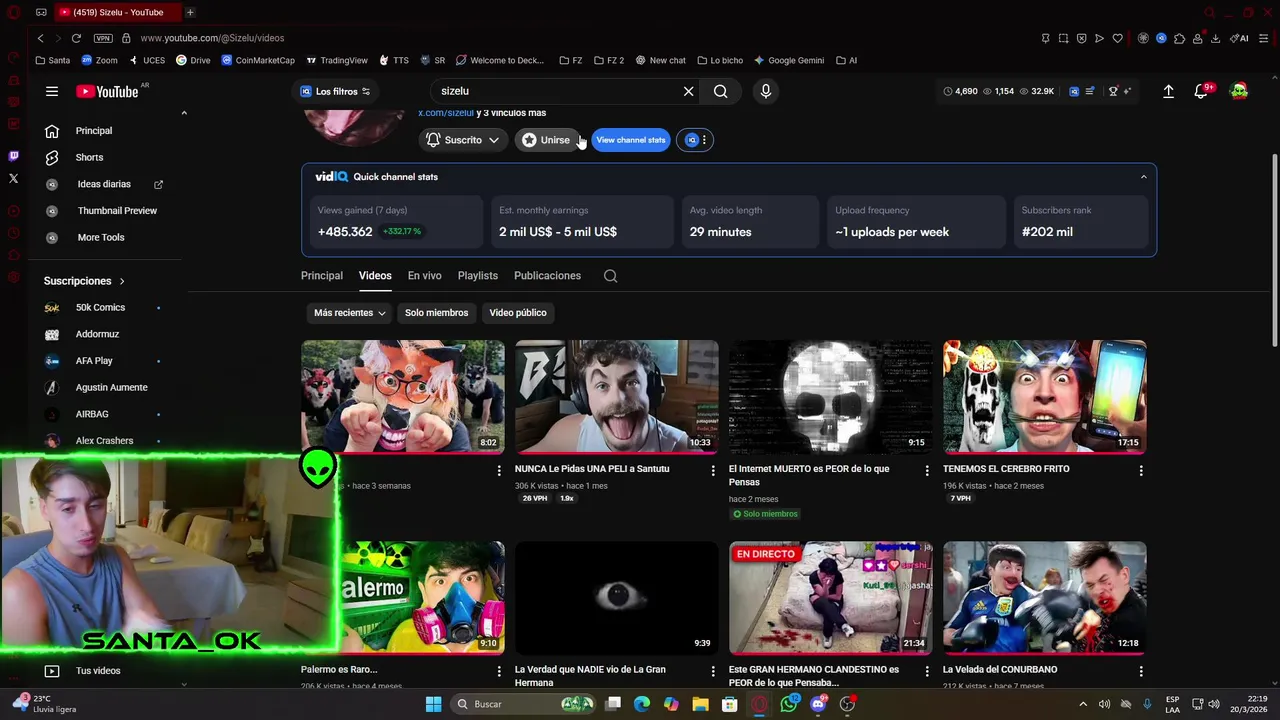
Task: Play the 'TENEMOS EL CEREBRO FRITO' thumbnail
Action: (x=1044, y=396)
